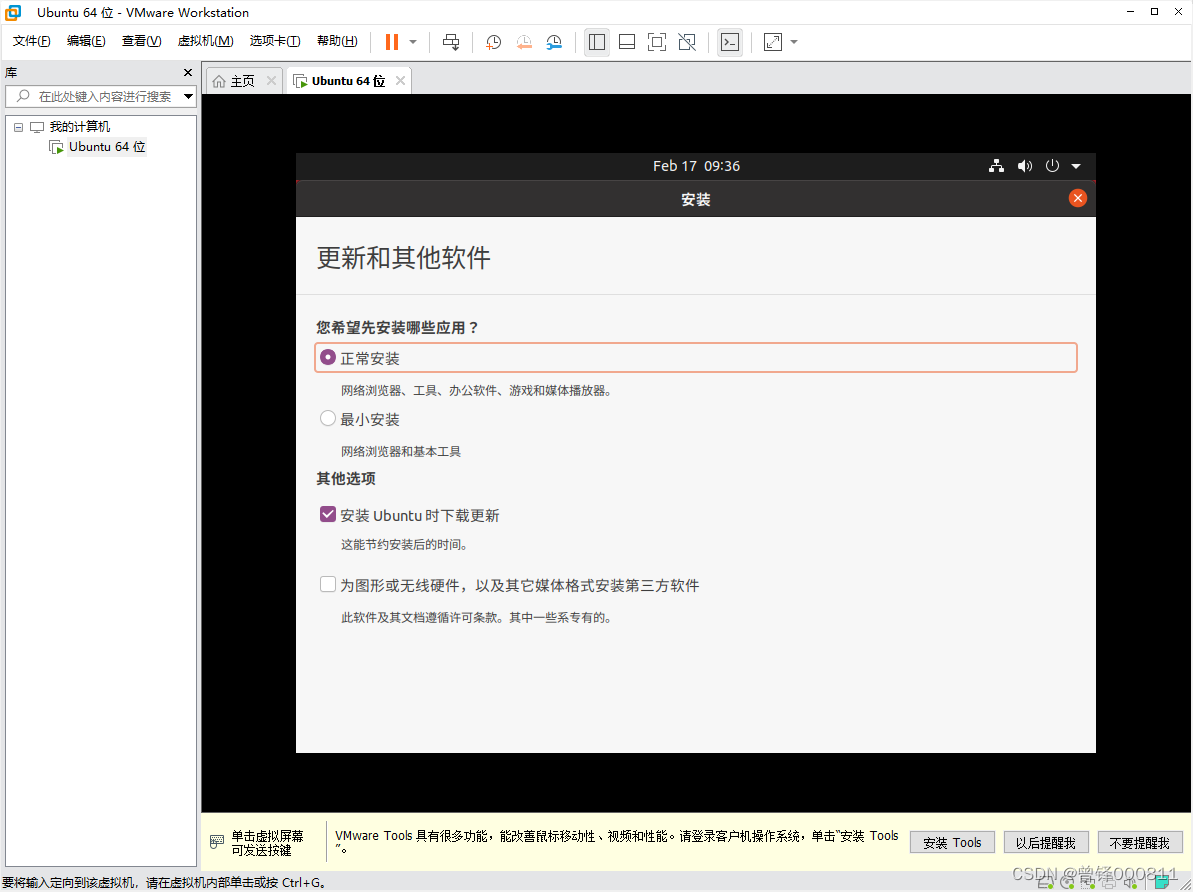This screenshot has height=892, width=1193.
Task: Enable third-party software for graphics and Wi-Fi
Action: click(328, 585)
